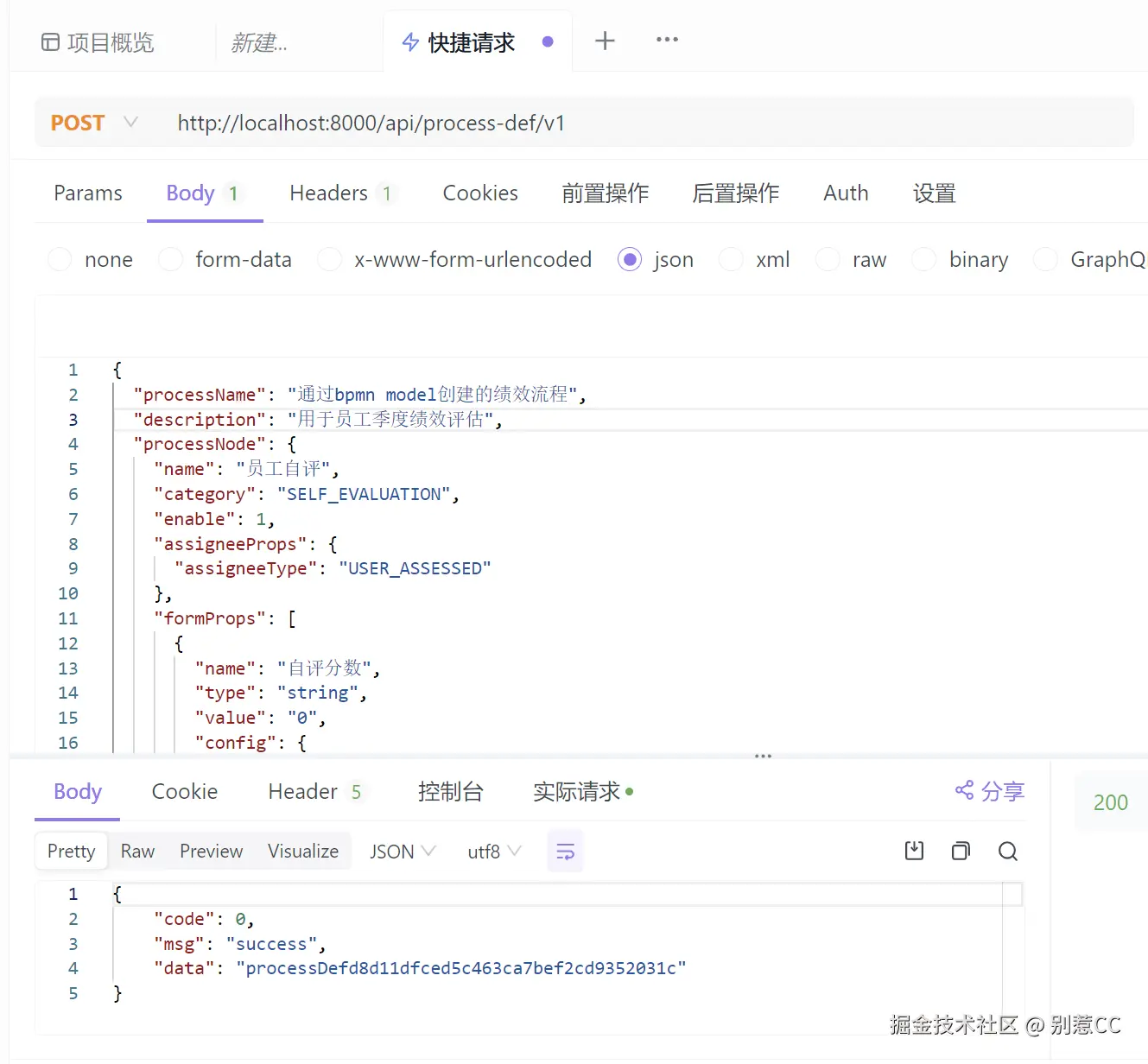The width and height of the screenshot is (1148, 1064).
Task: Select x-www-form-urlencoded body type
Action: 329,259
